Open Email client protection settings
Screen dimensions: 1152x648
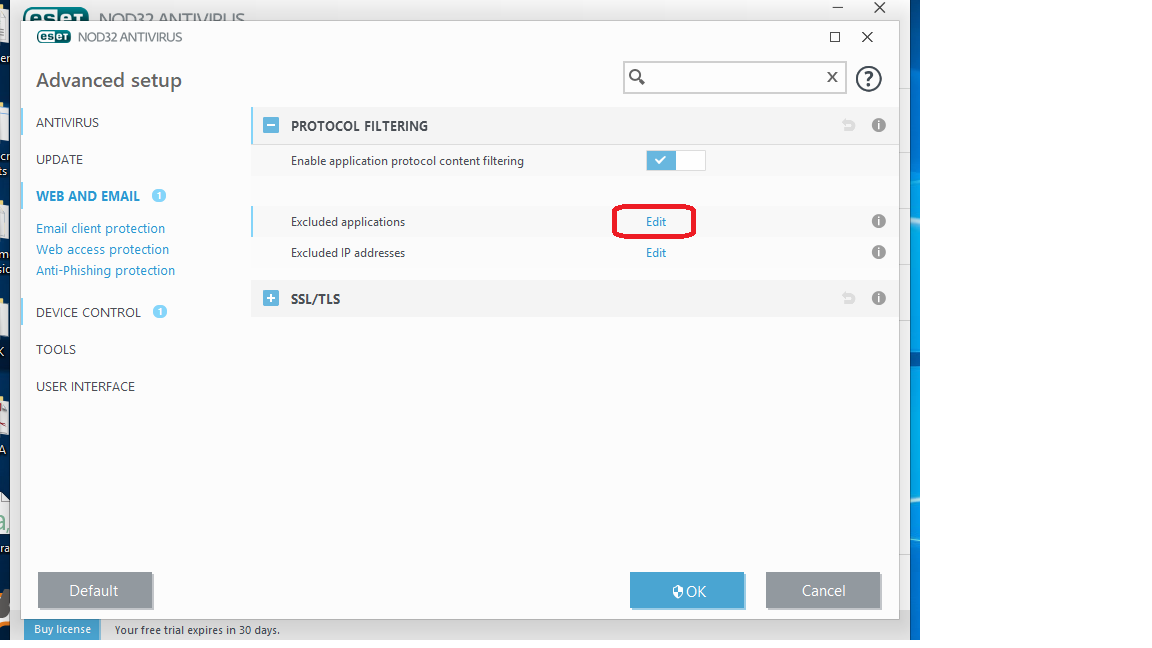(x=100, y=229)
